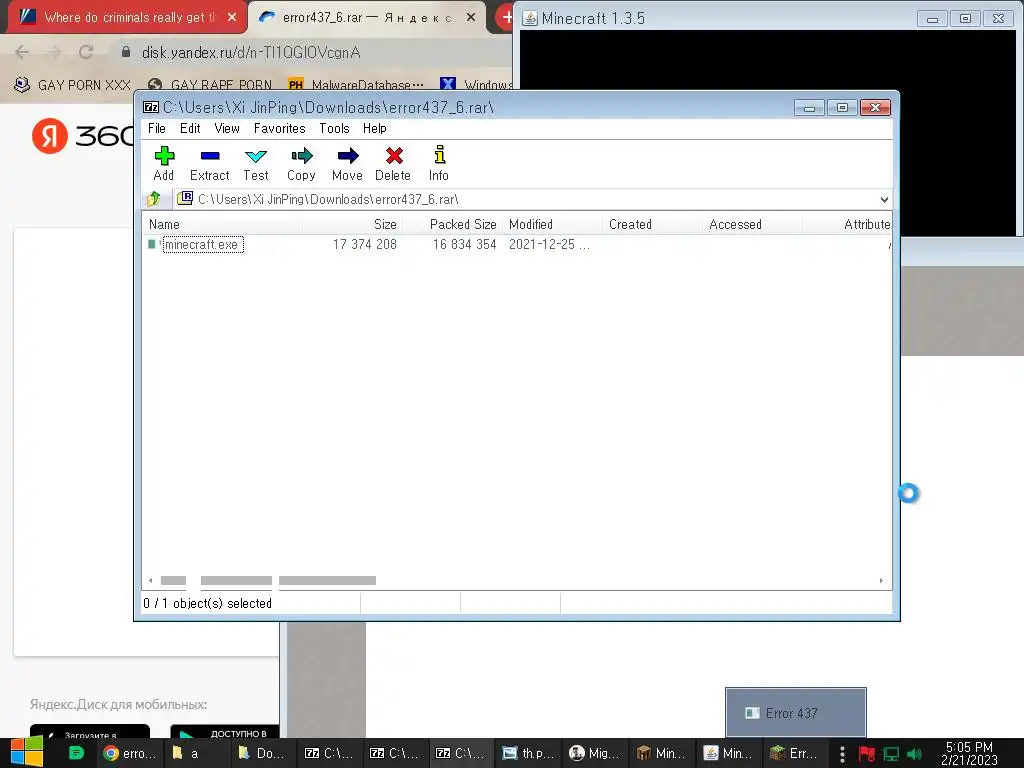Sort by the Created column header
Viewport: 1024px width, 768px height.
pos(652,224)
